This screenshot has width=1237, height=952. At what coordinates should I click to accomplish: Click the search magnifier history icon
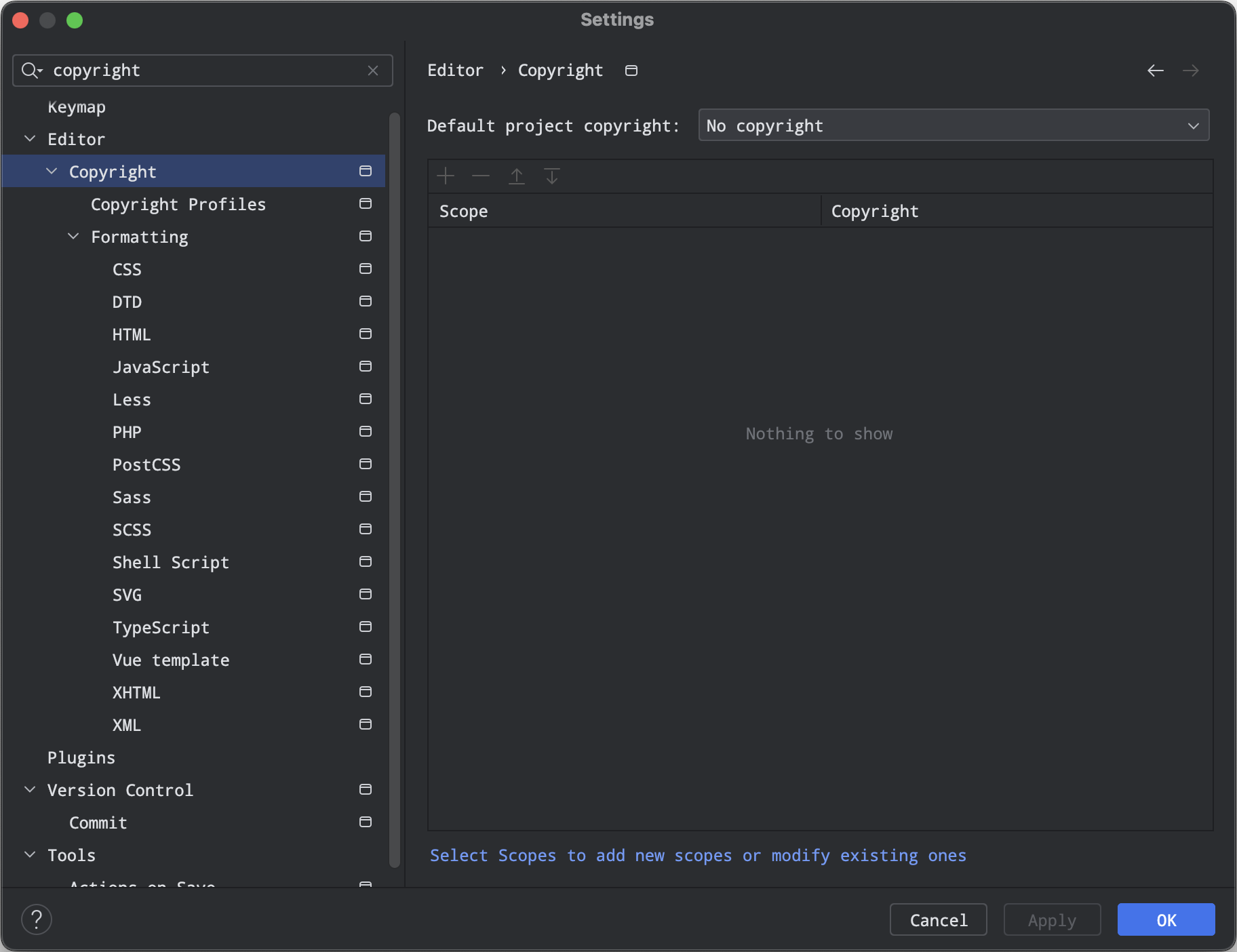point(31,71)
